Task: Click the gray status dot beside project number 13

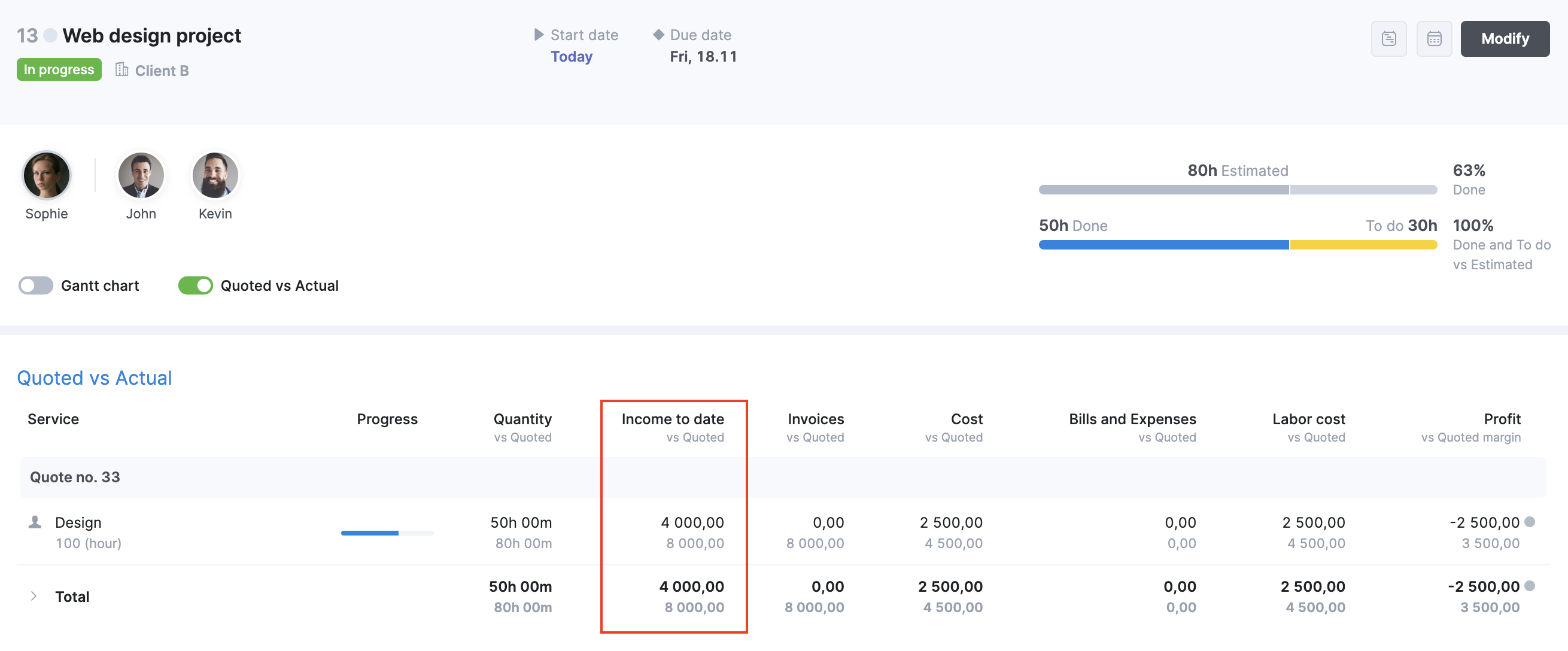Action: [x=51, y=36]
